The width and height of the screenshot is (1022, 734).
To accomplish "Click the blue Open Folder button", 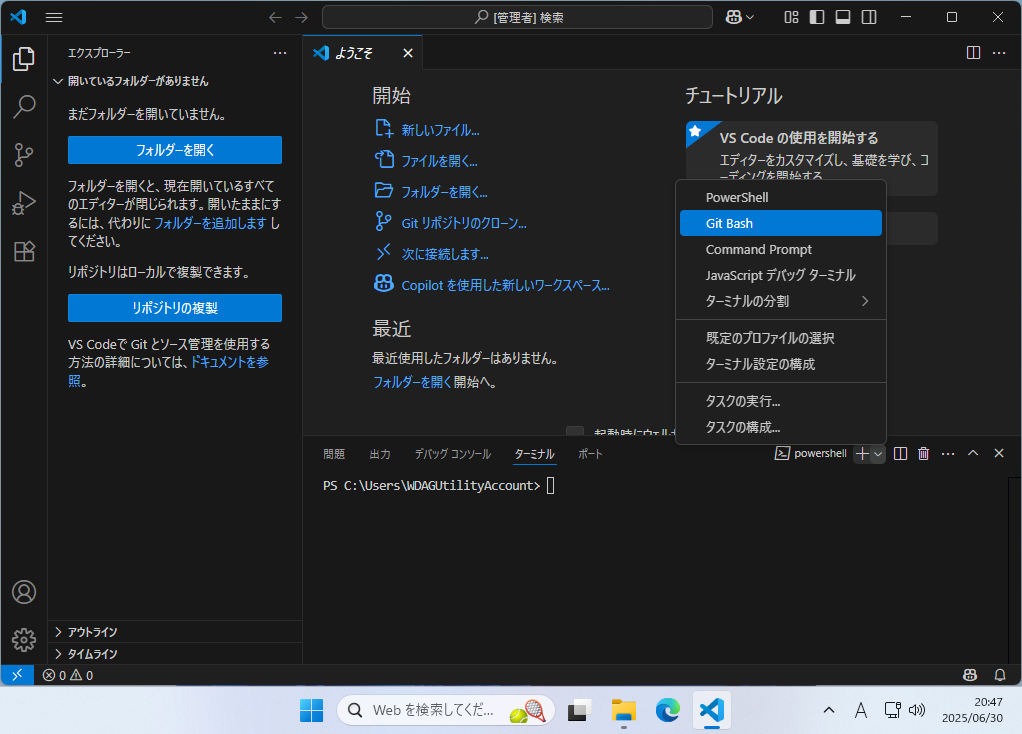I will [x=175, y=150].
